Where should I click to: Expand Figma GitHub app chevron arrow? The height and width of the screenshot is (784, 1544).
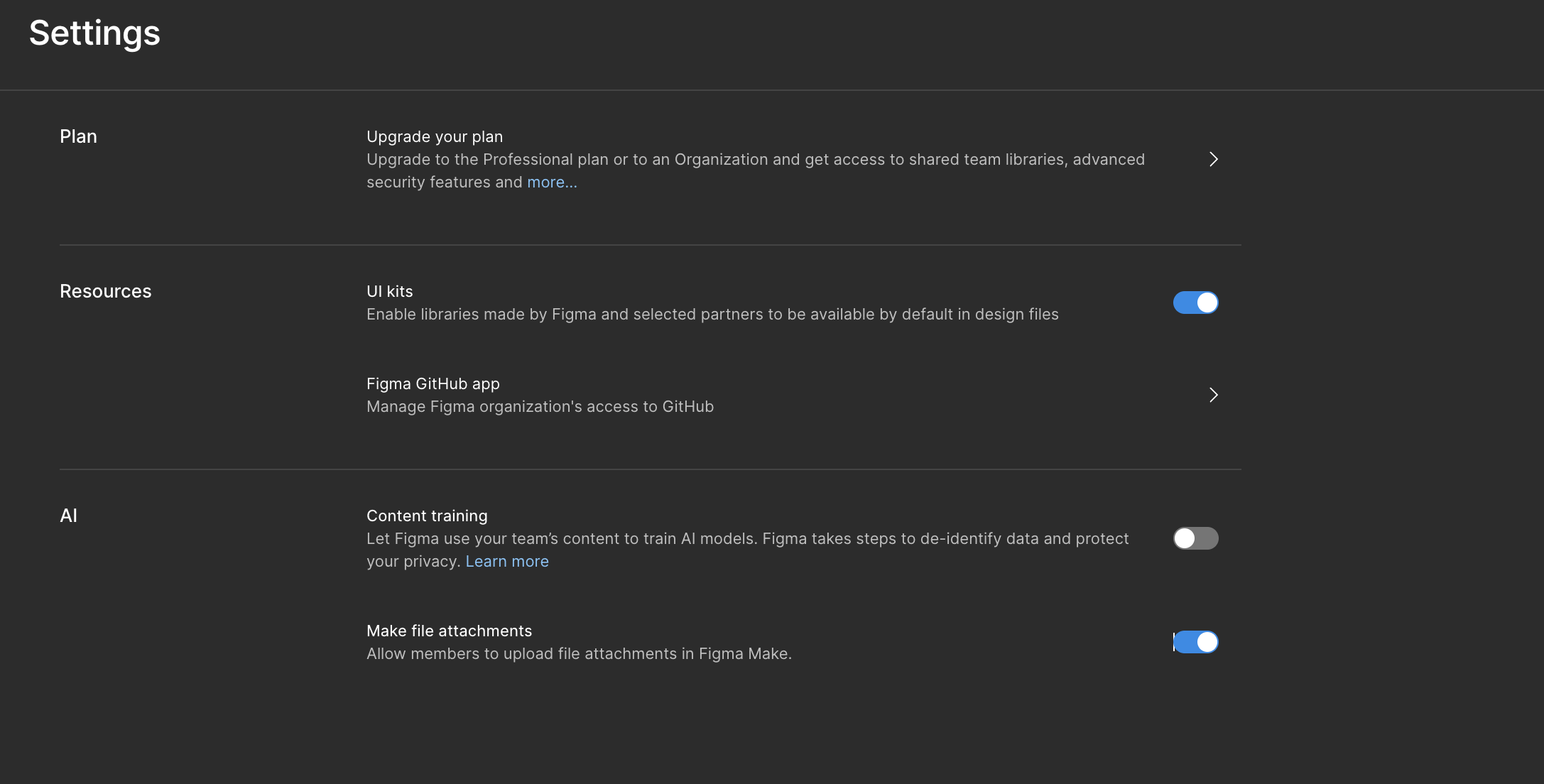(x=1213, y=395)
